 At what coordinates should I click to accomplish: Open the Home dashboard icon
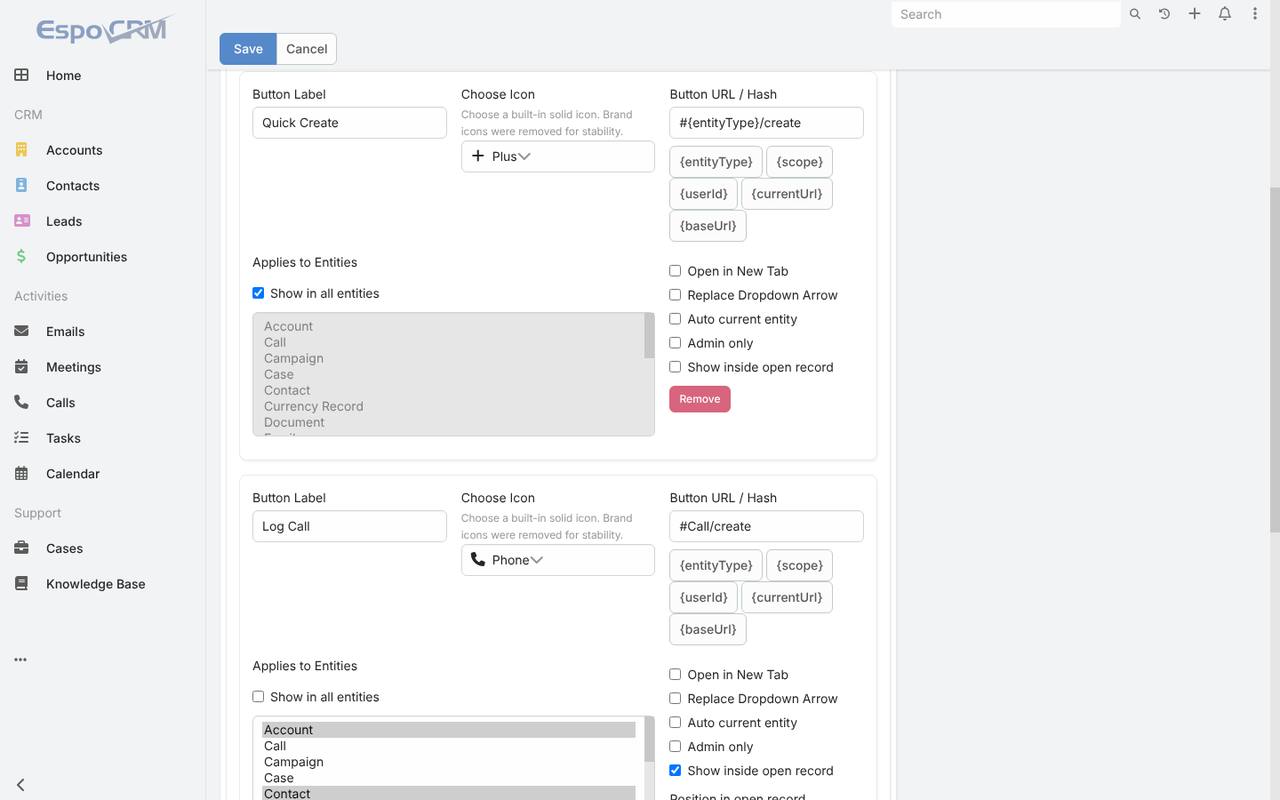[x=21, y=75]
